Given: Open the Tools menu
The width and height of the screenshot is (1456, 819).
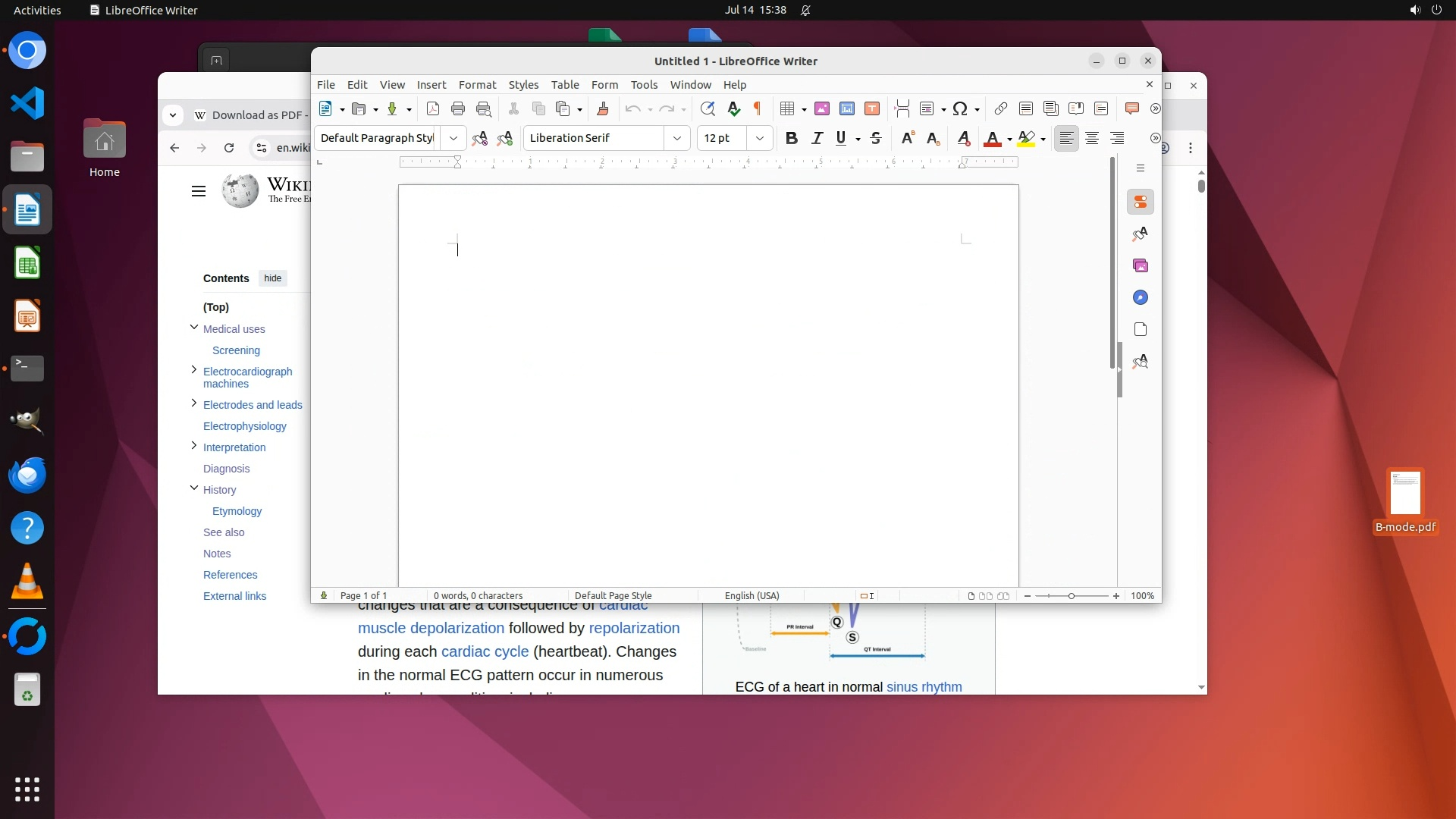Looking at the screenshot, I should (644, 85).
